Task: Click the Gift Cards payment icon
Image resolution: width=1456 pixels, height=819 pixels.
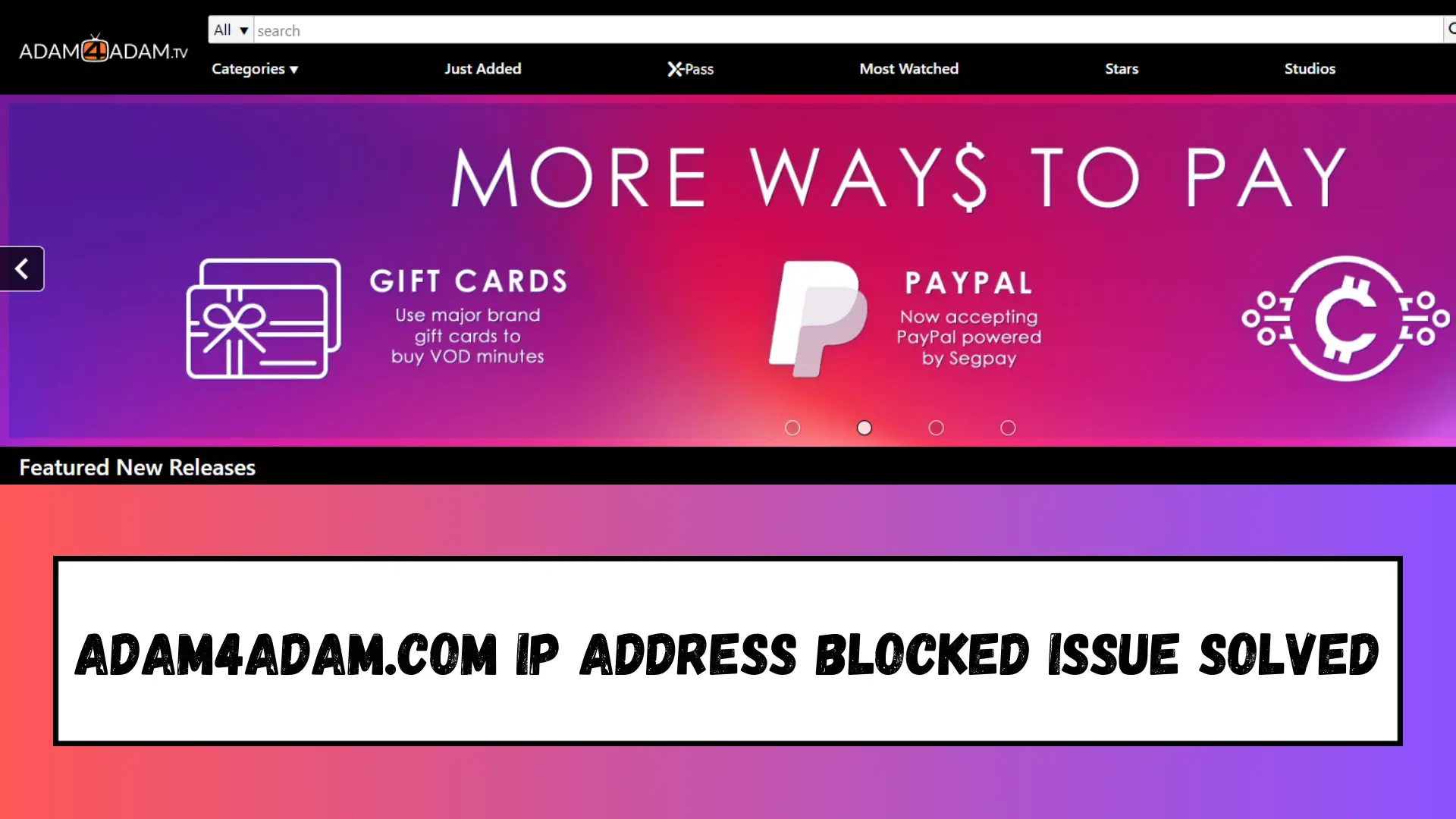Action: [263, 318]
